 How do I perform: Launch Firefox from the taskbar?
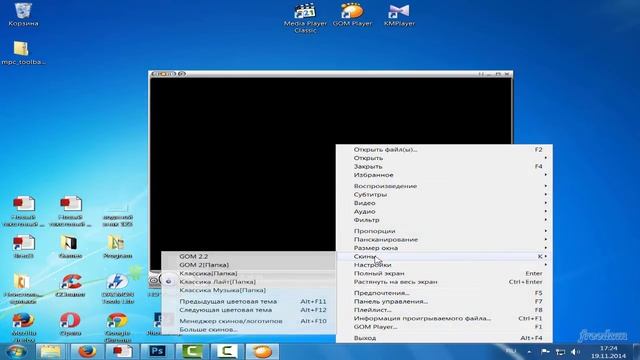click(87, 351)
